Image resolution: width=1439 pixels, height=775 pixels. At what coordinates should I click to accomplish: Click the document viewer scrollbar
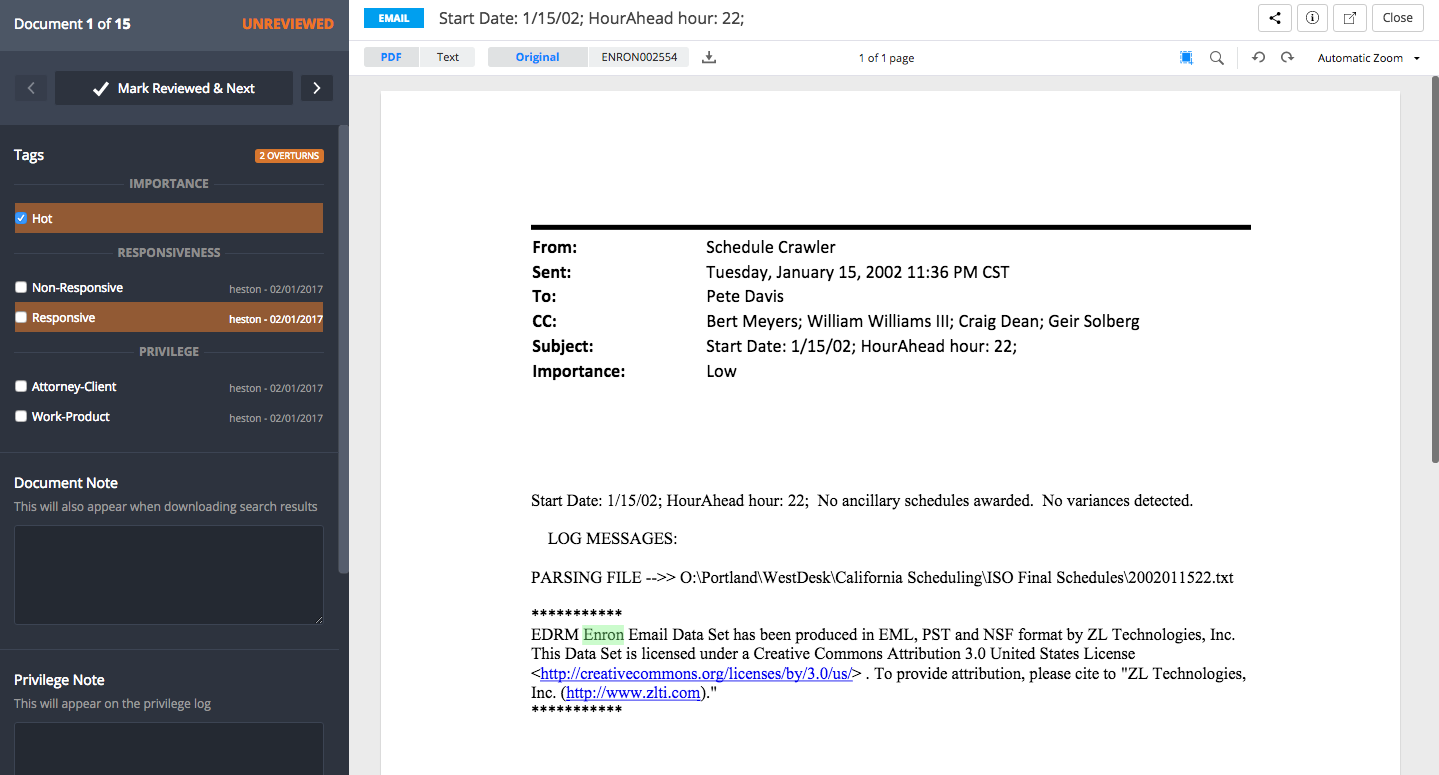click(1433, 270)
